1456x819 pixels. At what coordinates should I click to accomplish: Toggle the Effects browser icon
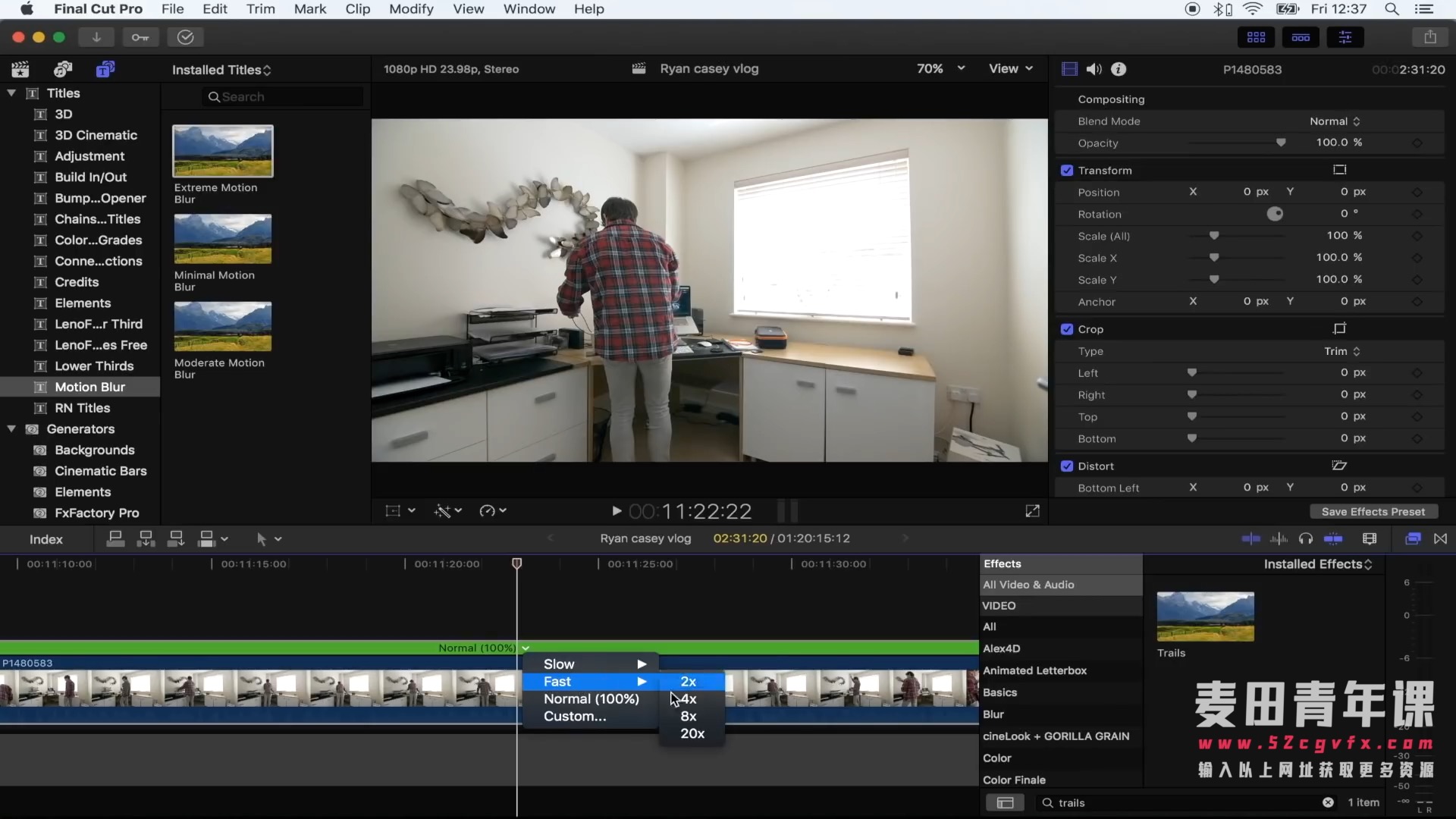(1413, 539)
